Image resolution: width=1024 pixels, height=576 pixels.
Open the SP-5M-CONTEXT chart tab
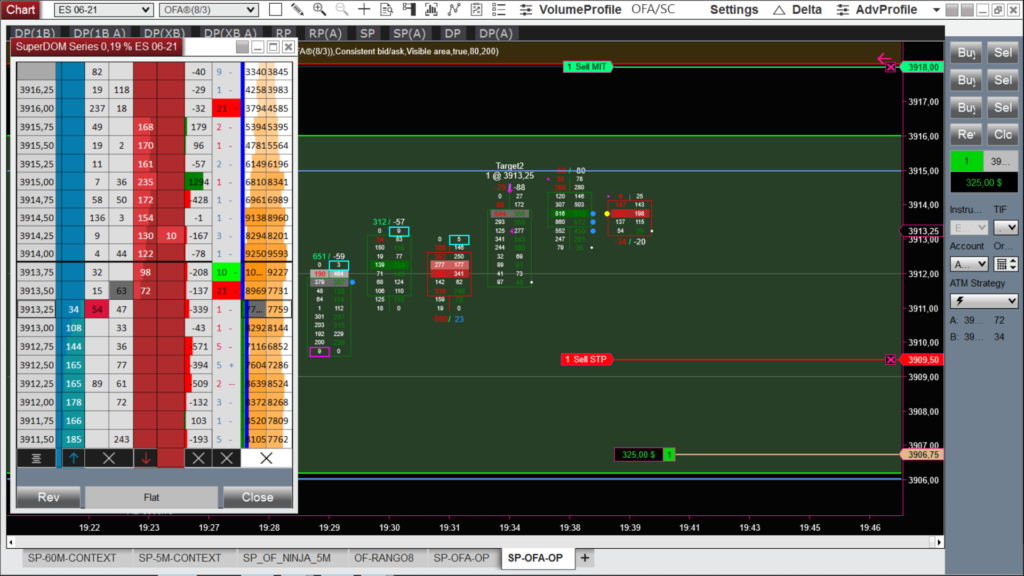(x=180, y=558)
